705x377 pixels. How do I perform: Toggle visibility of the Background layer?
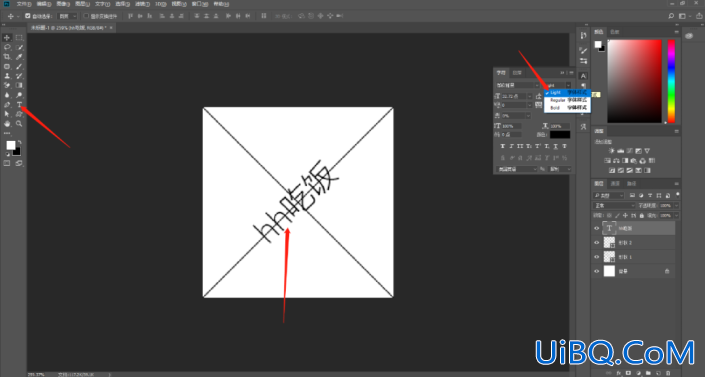pyautogui.click(x=597, y=271)
